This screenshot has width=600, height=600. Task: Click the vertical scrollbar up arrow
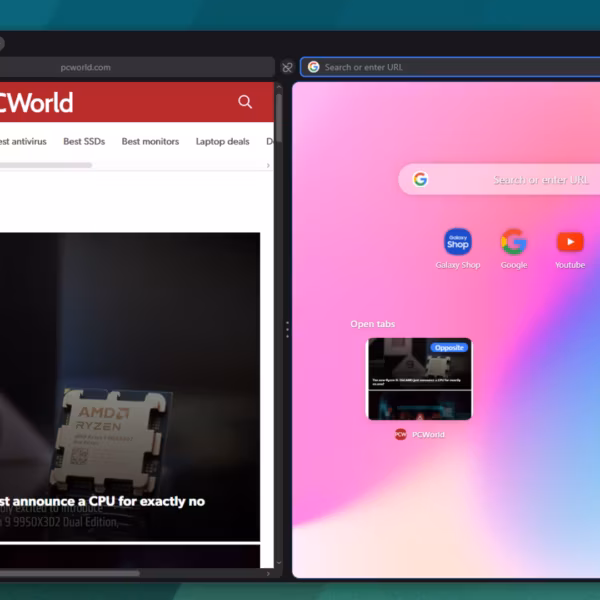click(279, 88)
